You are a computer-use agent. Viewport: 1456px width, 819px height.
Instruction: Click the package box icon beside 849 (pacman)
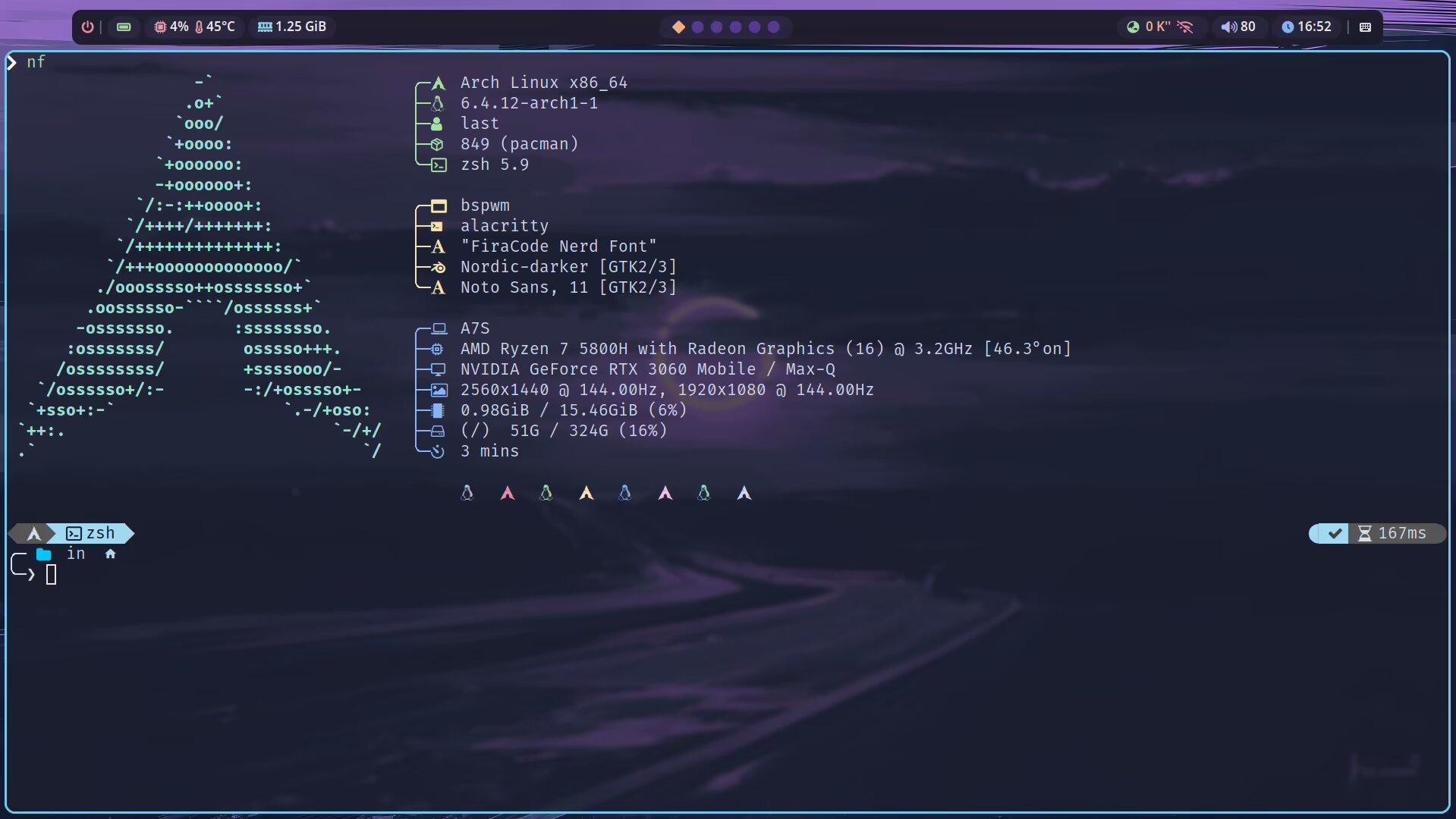coord(438,144)
